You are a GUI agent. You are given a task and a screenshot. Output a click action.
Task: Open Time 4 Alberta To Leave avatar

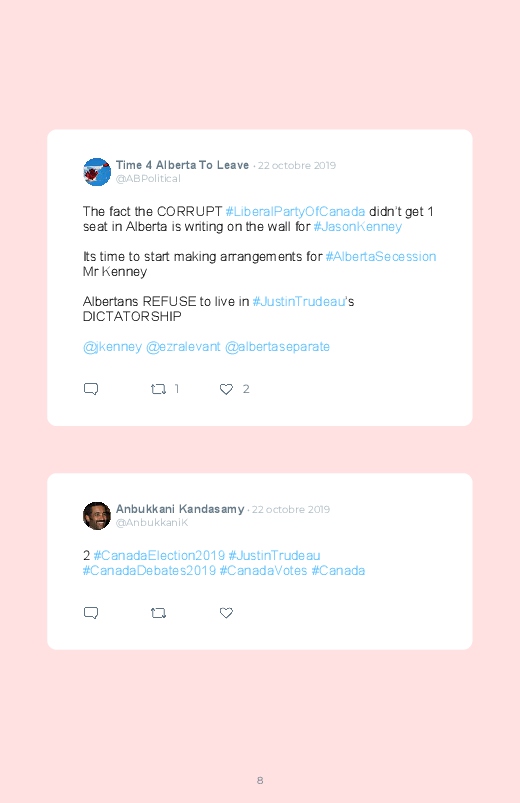(x=97, y=172)
